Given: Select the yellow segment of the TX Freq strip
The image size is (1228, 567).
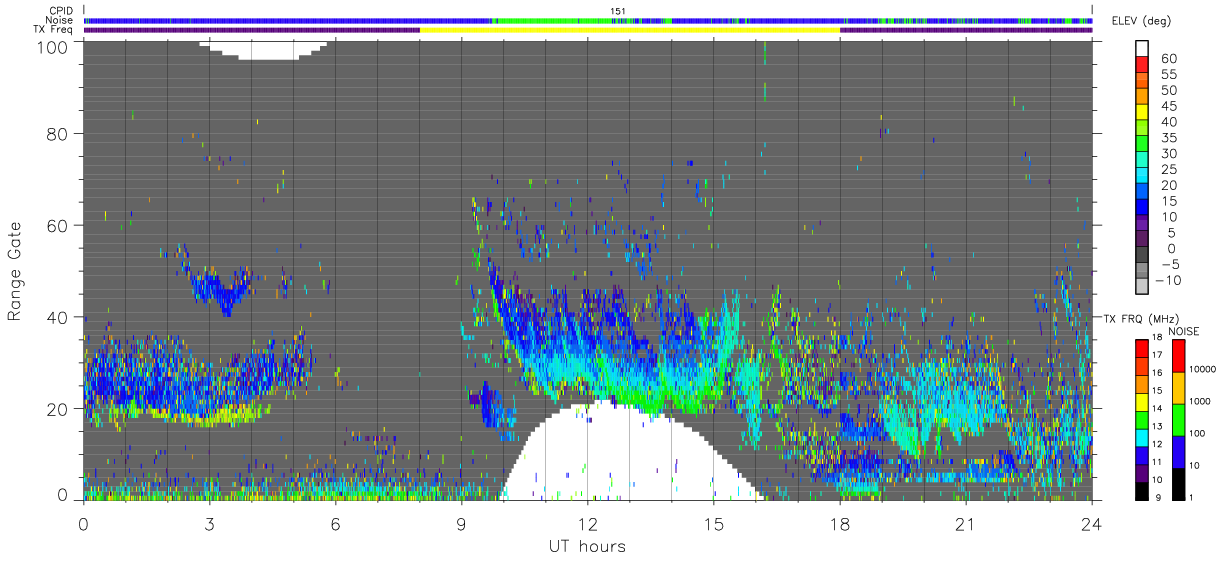Looking at the screenshot, I should [x=630, y=30].
